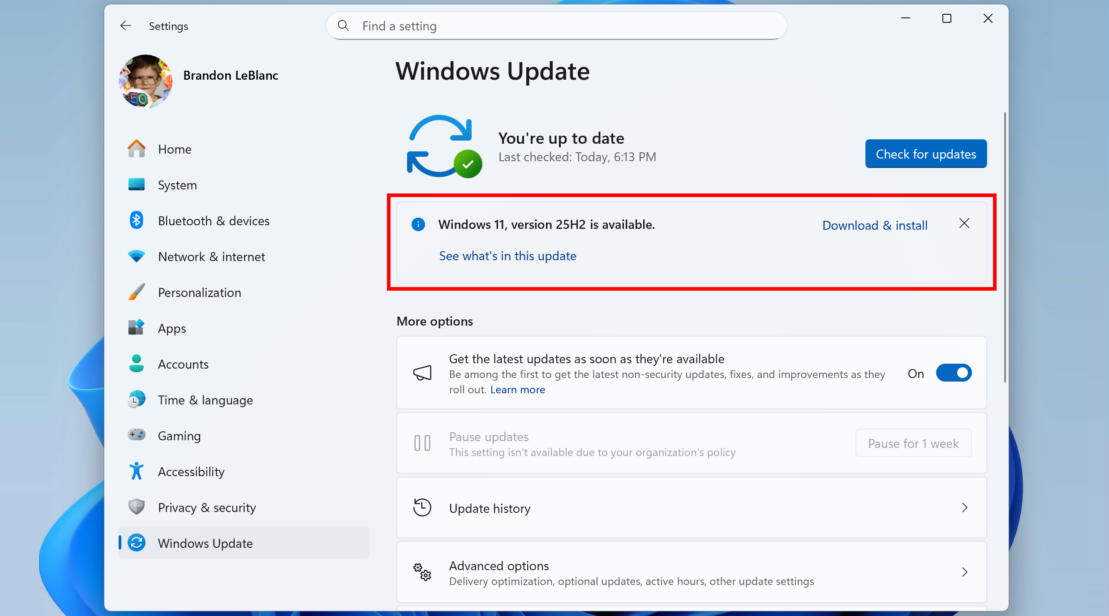Click Brandon LeBlanc's profile picture
Screen dimensions: 1109x616
145,81
